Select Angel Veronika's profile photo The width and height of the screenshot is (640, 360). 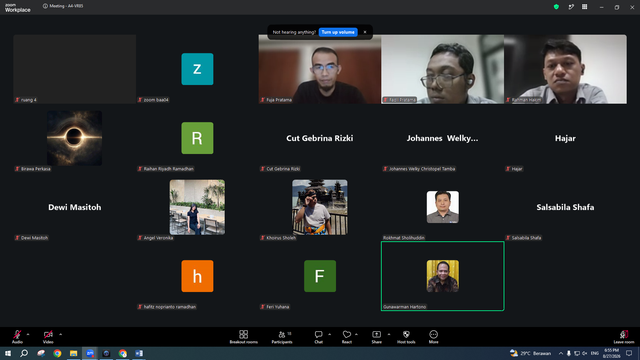(197, 207)
